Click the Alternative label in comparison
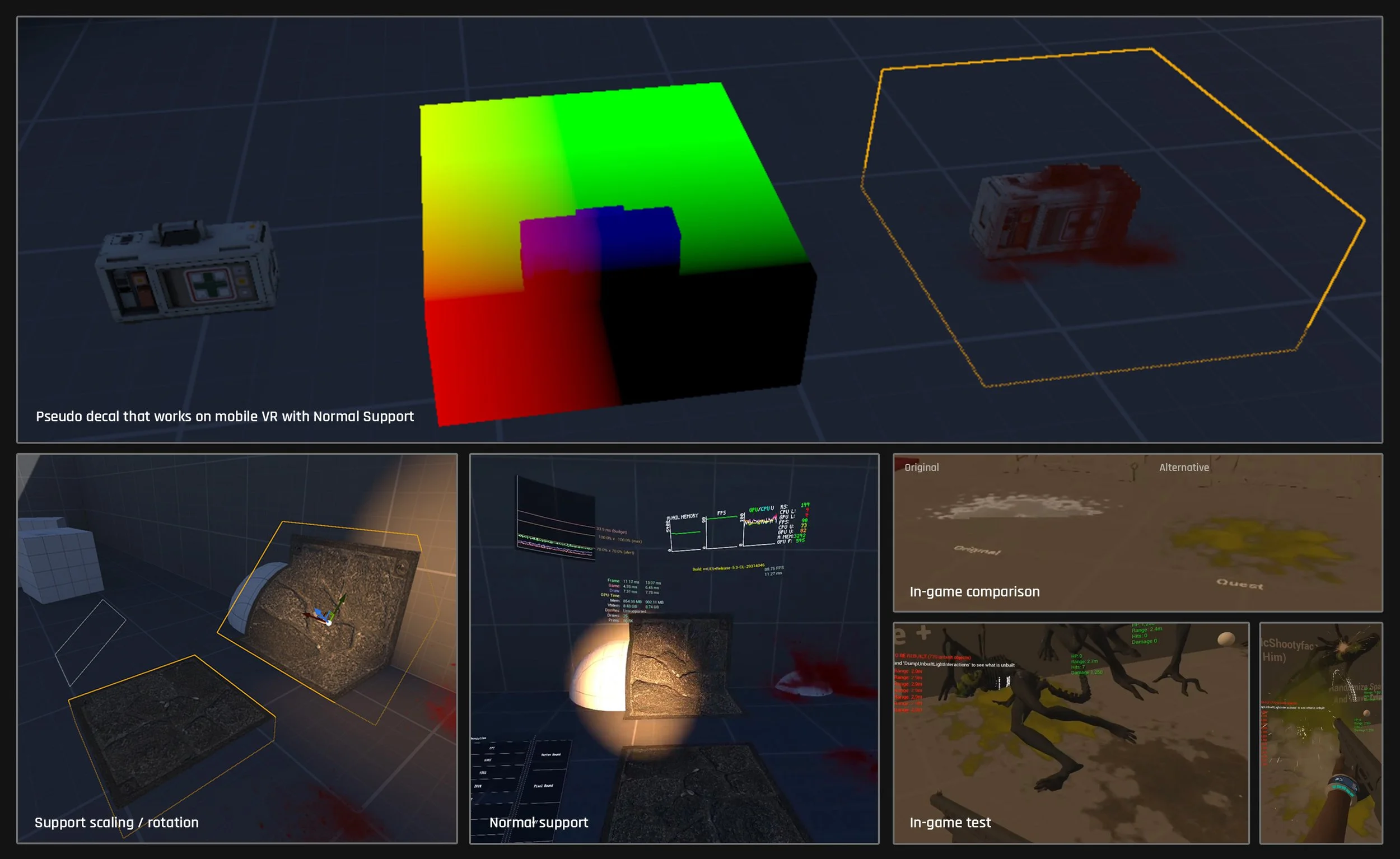This screenshot has width=1400, height=859. 1183,467
